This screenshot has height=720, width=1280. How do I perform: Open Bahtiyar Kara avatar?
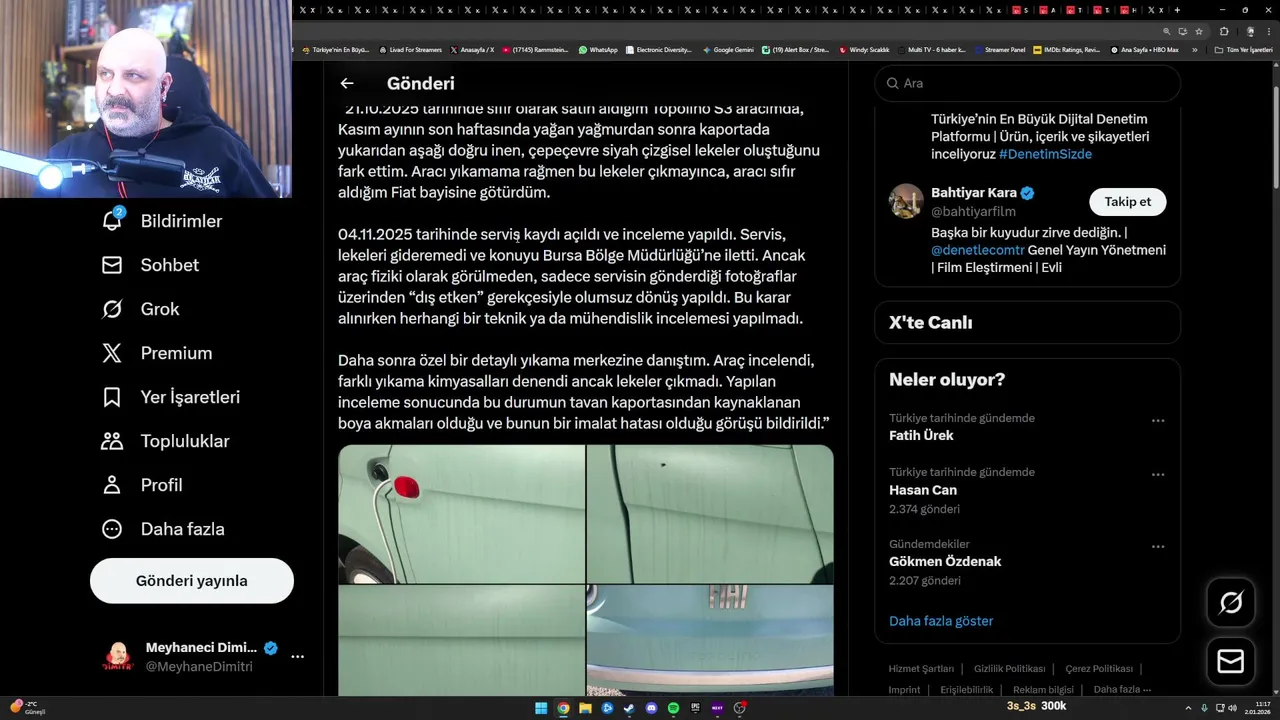906,201
